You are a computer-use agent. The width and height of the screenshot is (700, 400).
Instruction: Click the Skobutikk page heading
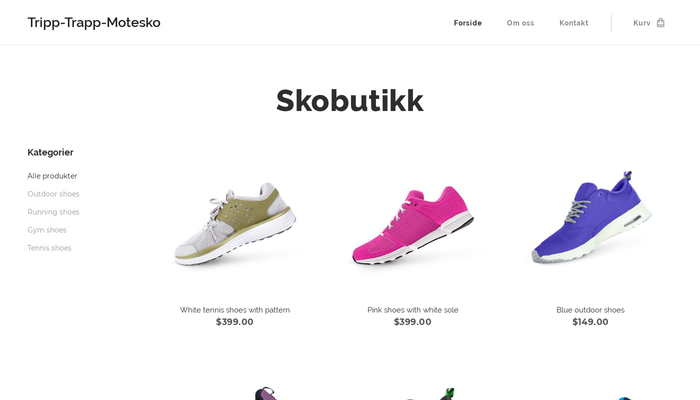pyautogui.click(x=350, y=100)
